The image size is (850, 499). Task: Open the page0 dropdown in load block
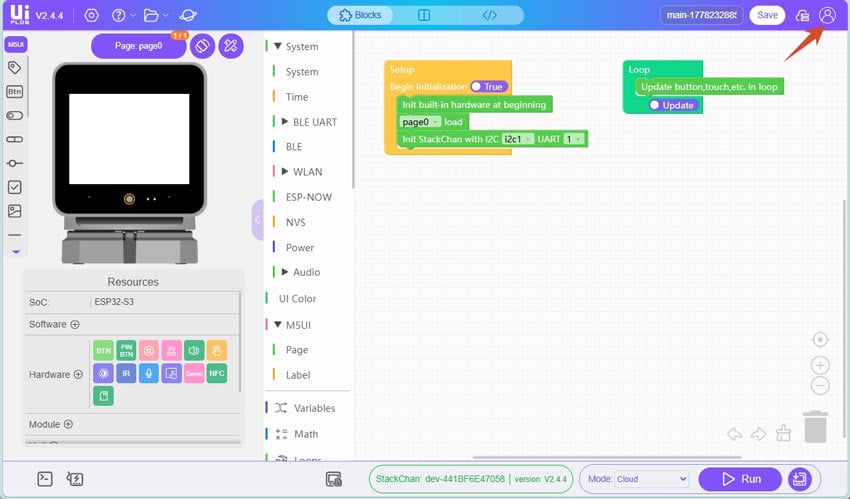420,122
